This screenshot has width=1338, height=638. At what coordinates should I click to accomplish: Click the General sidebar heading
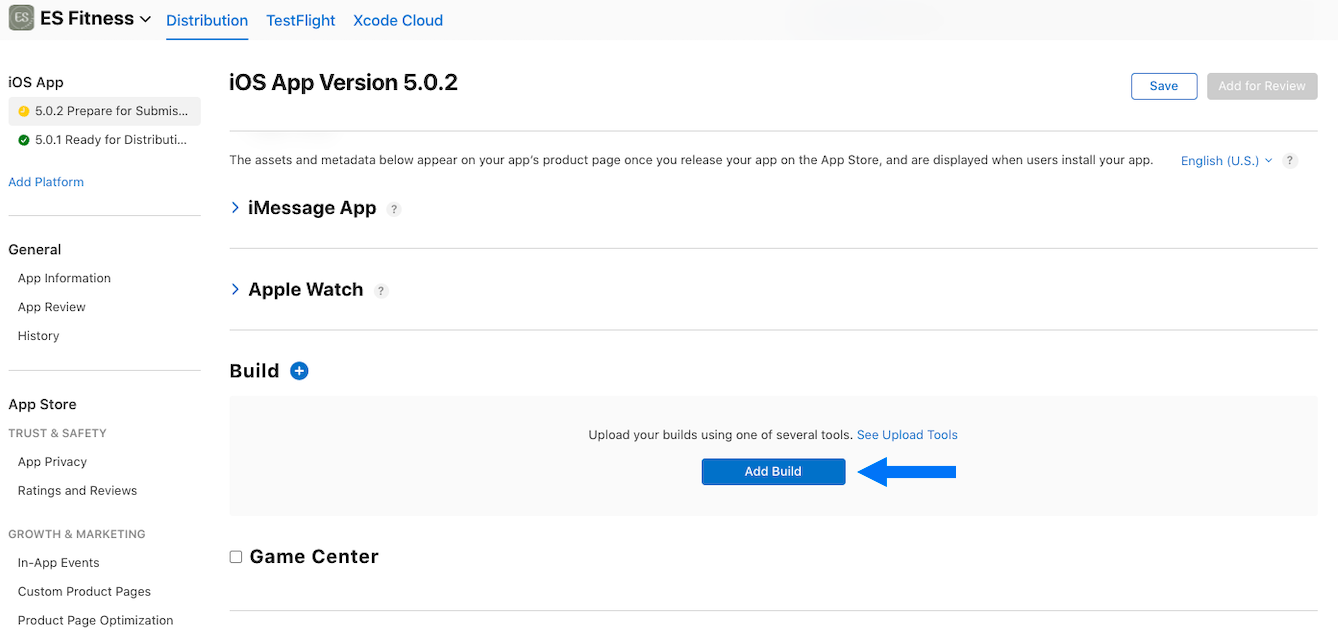(x=35, y=250)
